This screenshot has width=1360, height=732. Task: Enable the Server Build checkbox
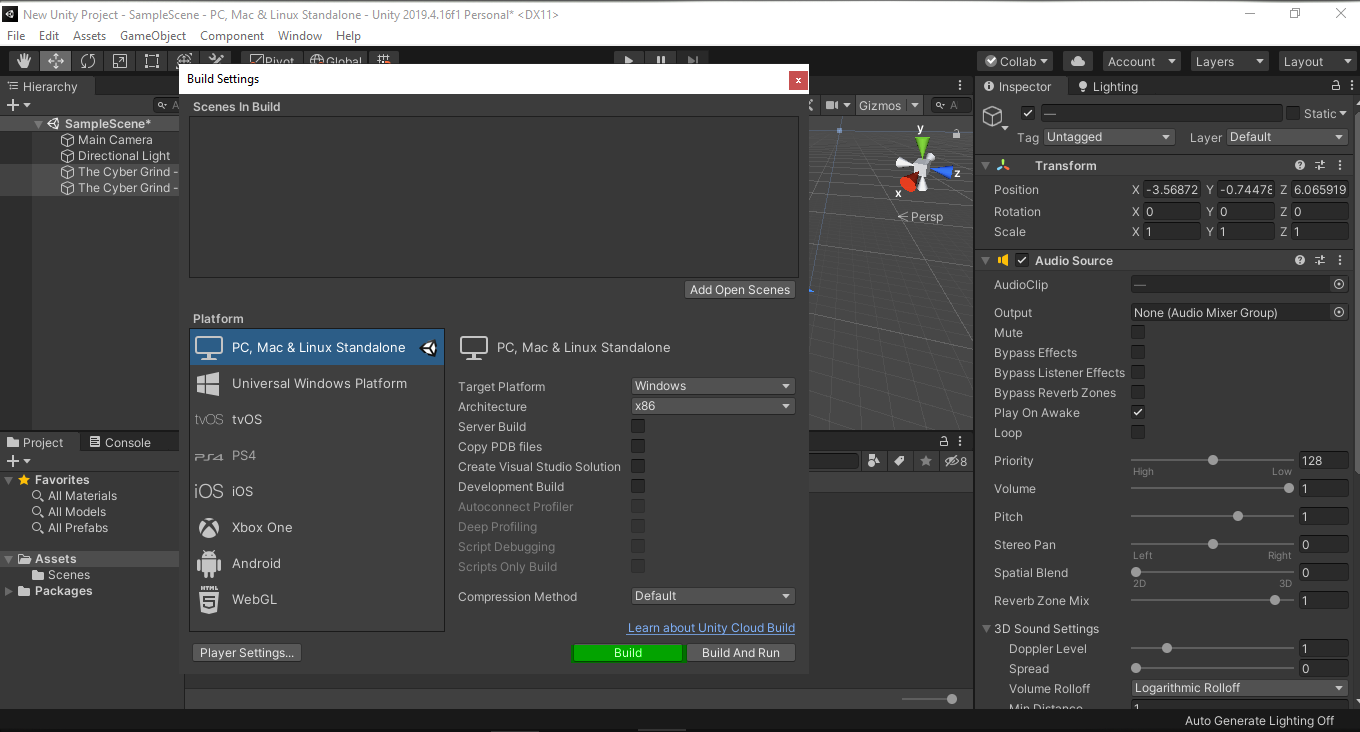638,426
